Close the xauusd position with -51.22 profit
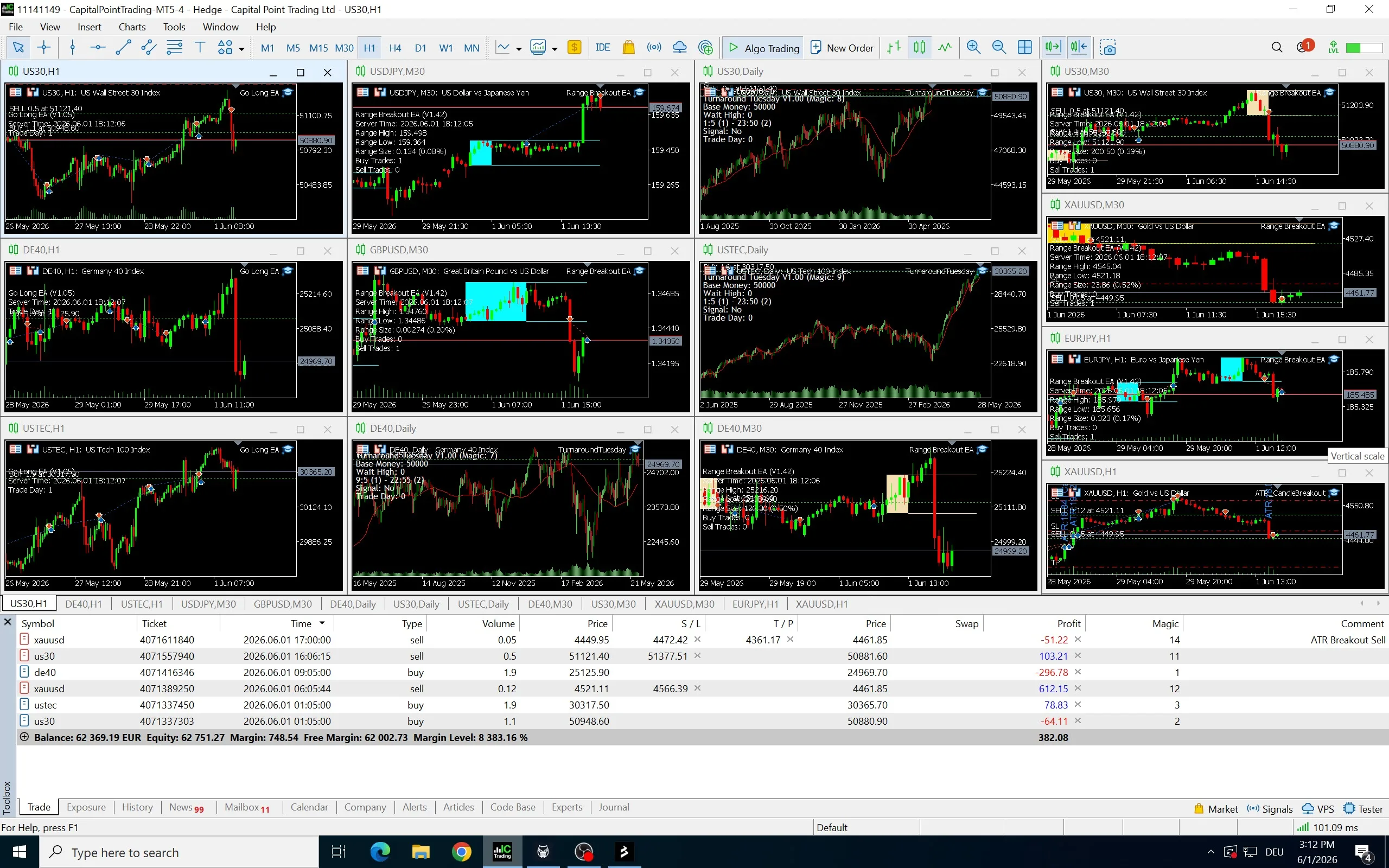 (x=1078, y=639)
